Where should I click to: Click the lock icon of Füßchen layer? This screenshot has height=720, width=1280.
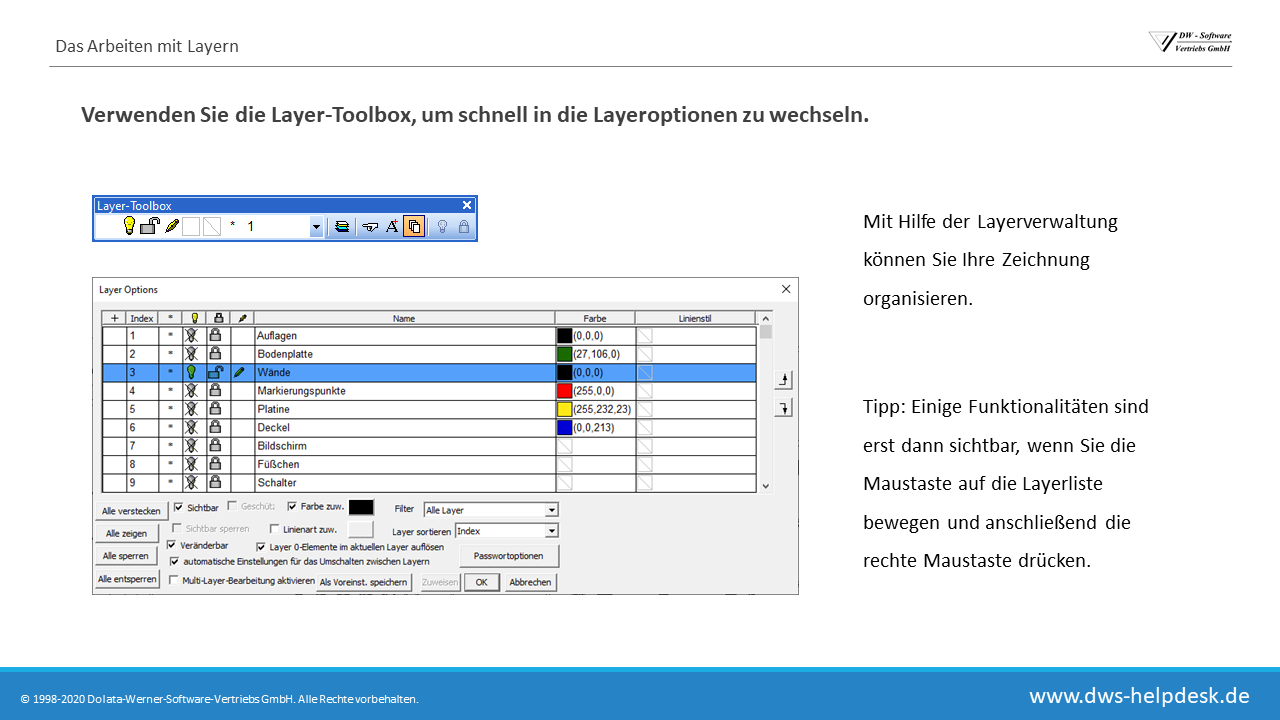click(x=215, y=464)
